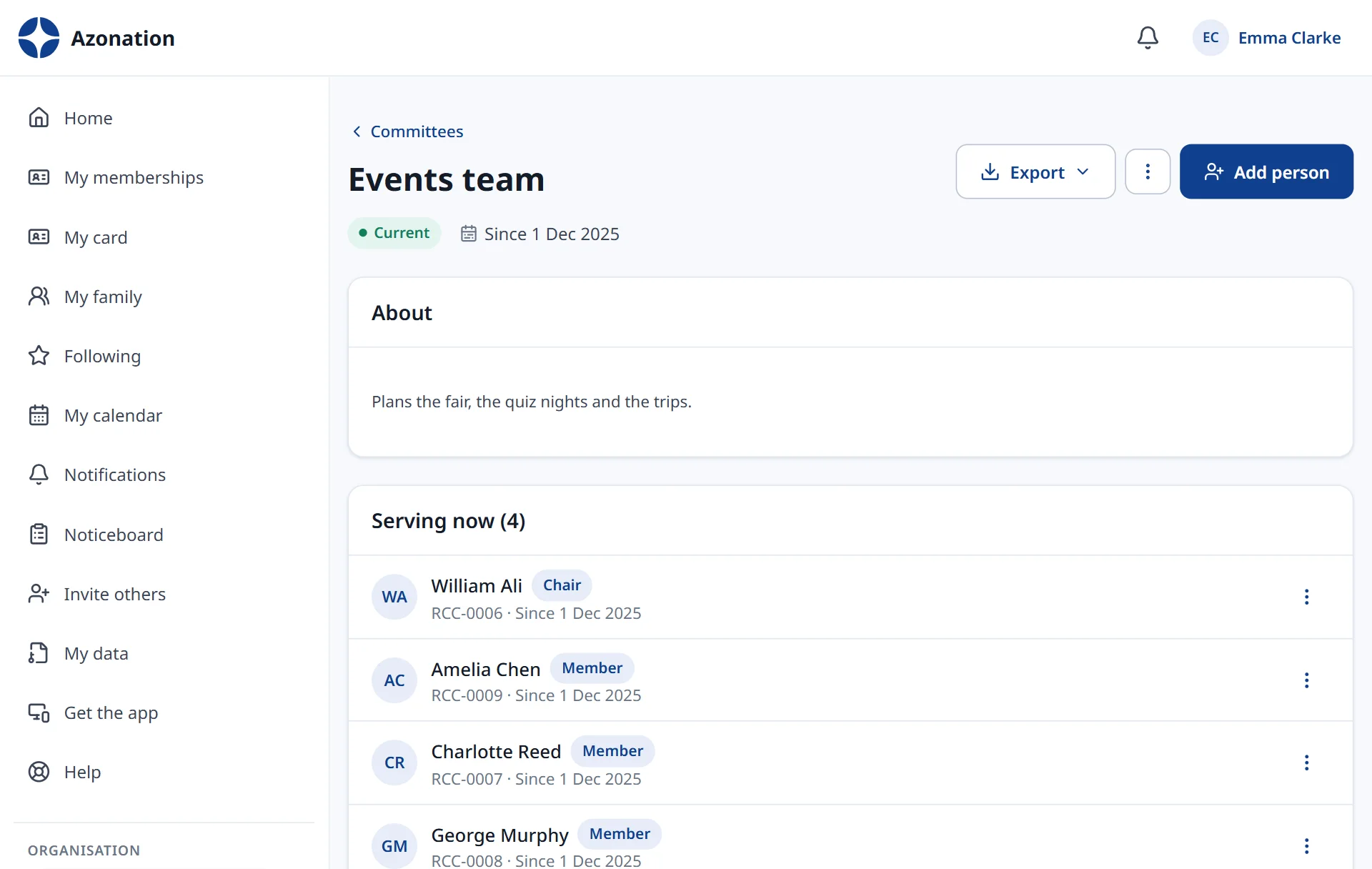The image size is (1372, 869).
Task: Click the Azonation logo icon
Action: point(39,38)
